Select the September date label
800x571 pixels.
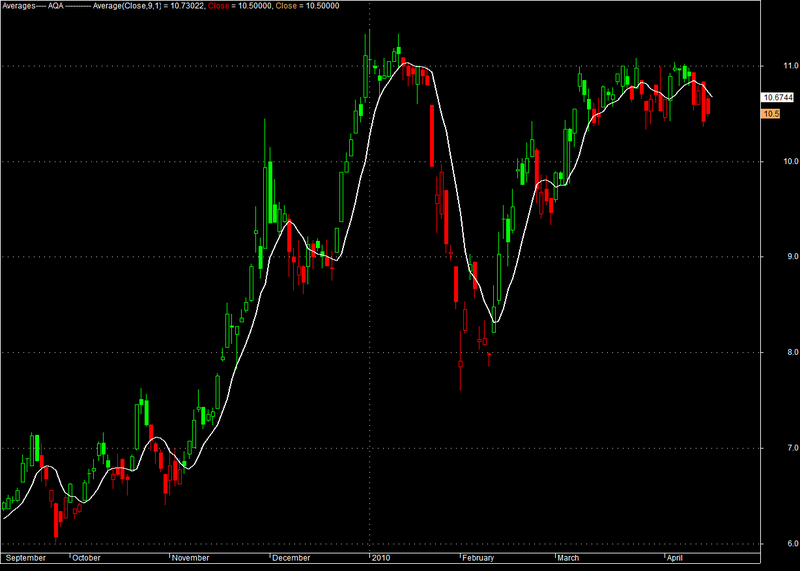26,558
